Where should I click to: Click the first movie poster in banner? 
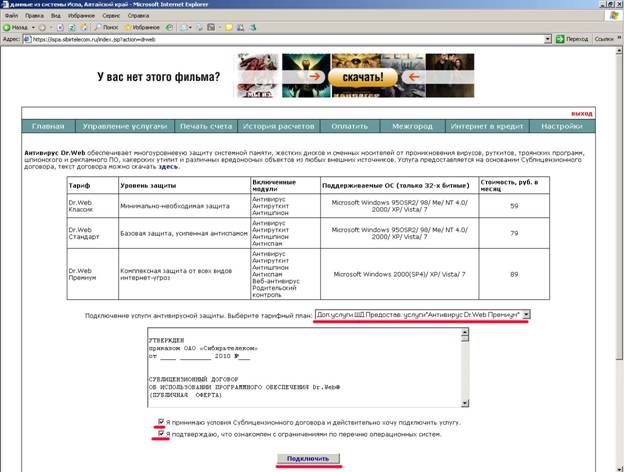(258, 76)
